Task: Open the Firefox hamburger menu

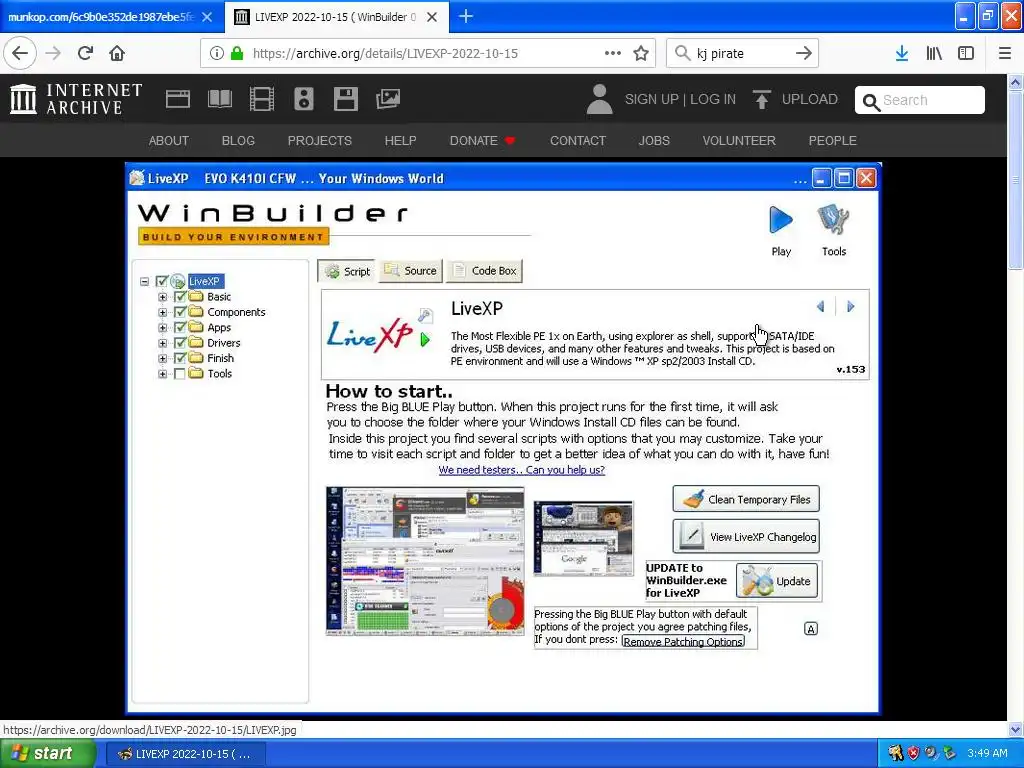Action: coord(1005,53)
